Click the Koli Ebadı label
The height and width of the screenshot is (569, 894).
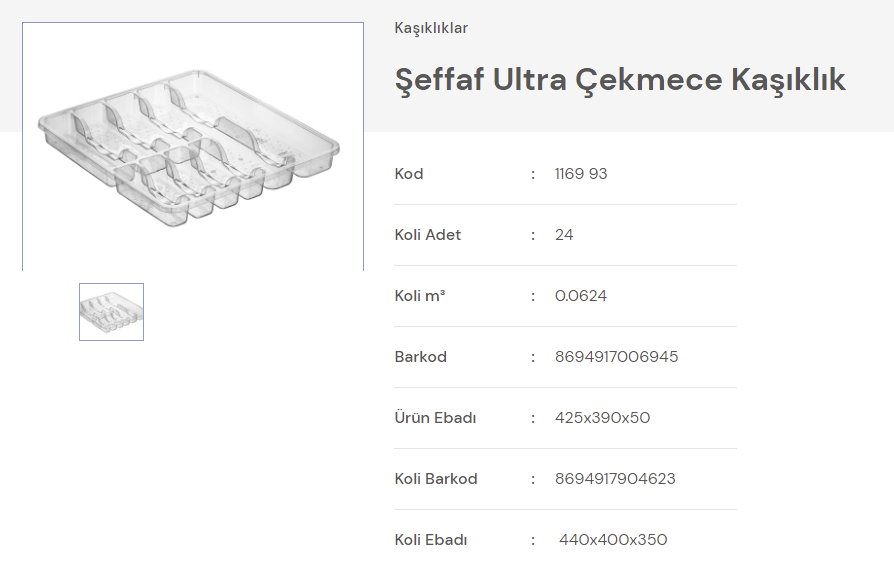coord(431,540)
